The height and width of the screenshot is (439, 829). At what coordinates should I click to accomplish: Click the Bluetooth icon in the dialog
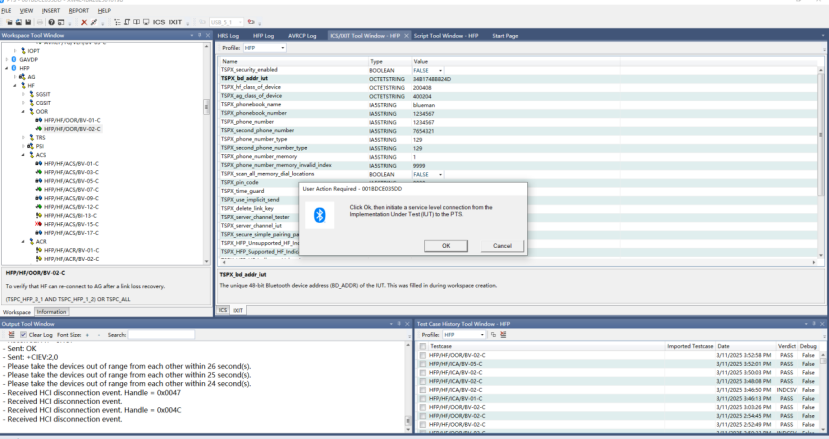(319, 215)
